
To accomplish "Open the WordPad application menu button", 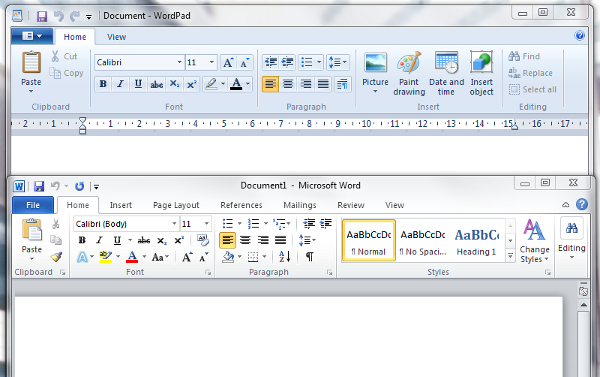I will coord(32,36).
